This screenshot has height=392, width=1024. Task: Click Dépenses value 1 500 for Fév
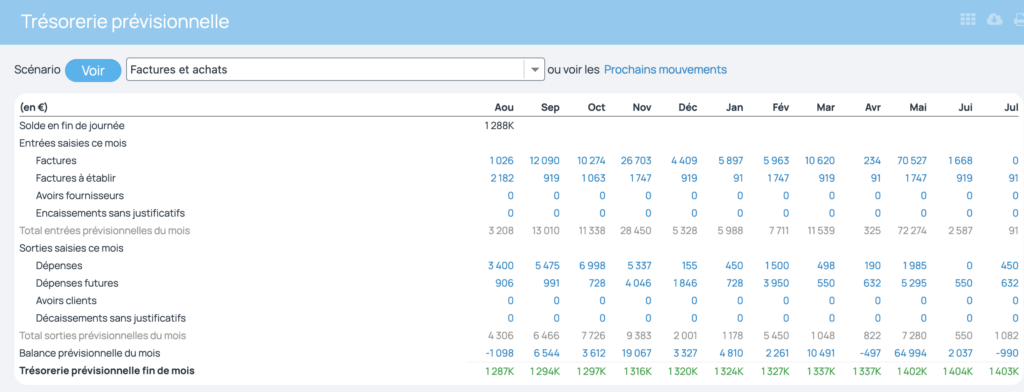(777, 266)
